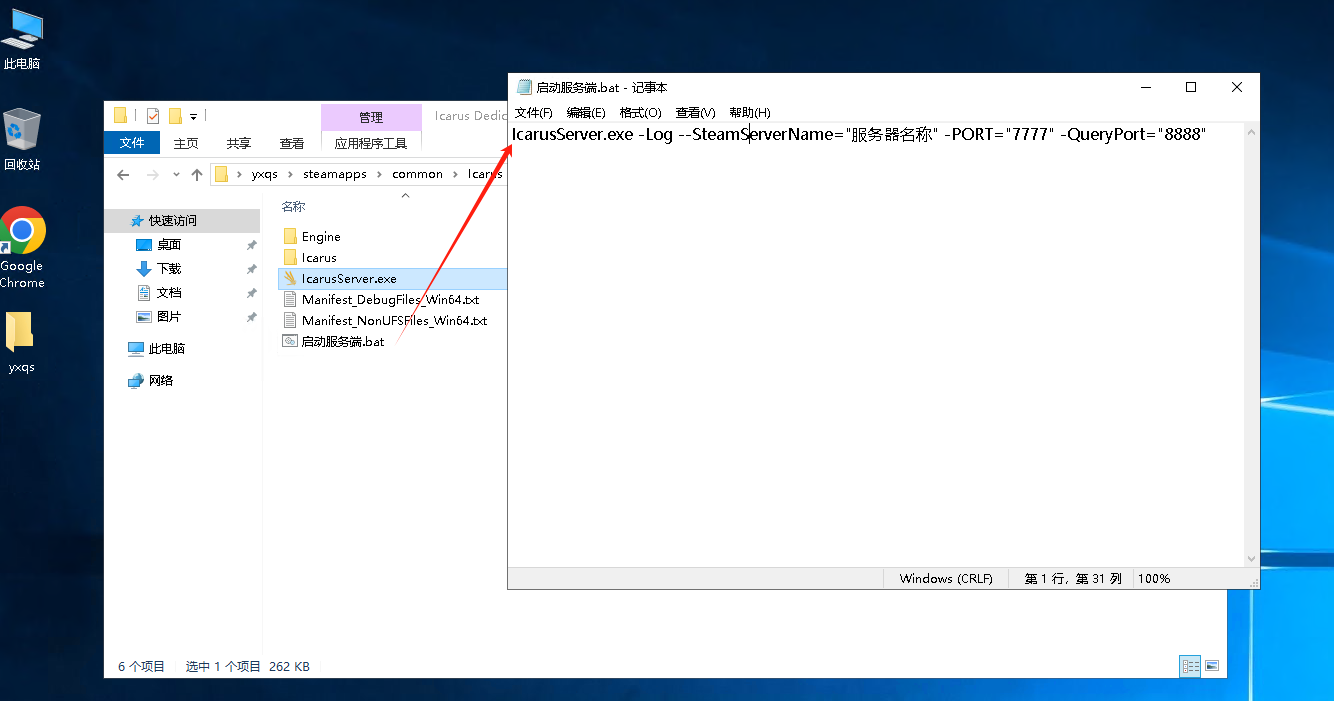Select the yxqs folder on the desktop
This screenshot has height=701, width=1334.
(21, 343)
